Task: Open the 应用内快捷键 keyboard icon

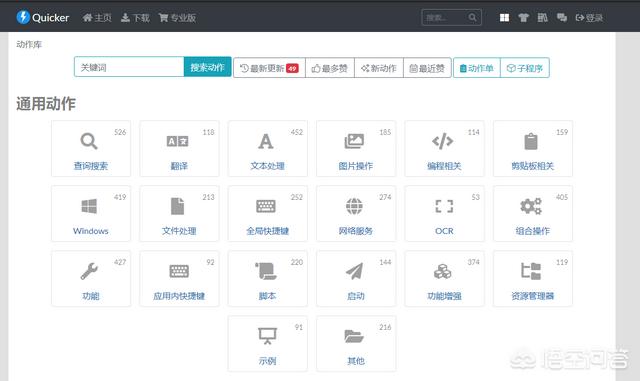Action: point(179,271)
